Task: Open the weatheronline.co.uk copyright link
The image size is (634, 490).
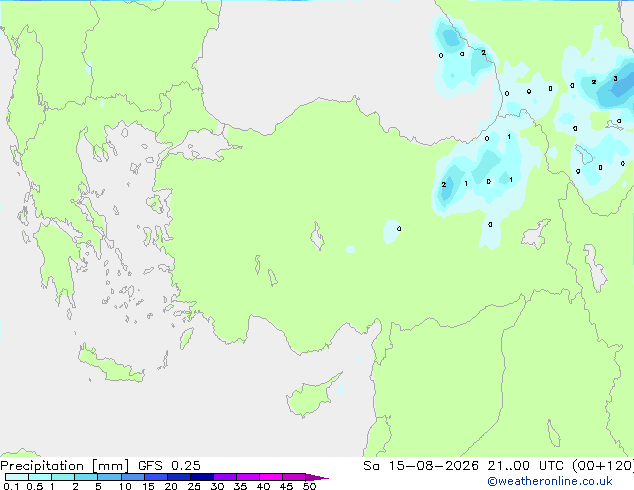Action: click(550, 481)
